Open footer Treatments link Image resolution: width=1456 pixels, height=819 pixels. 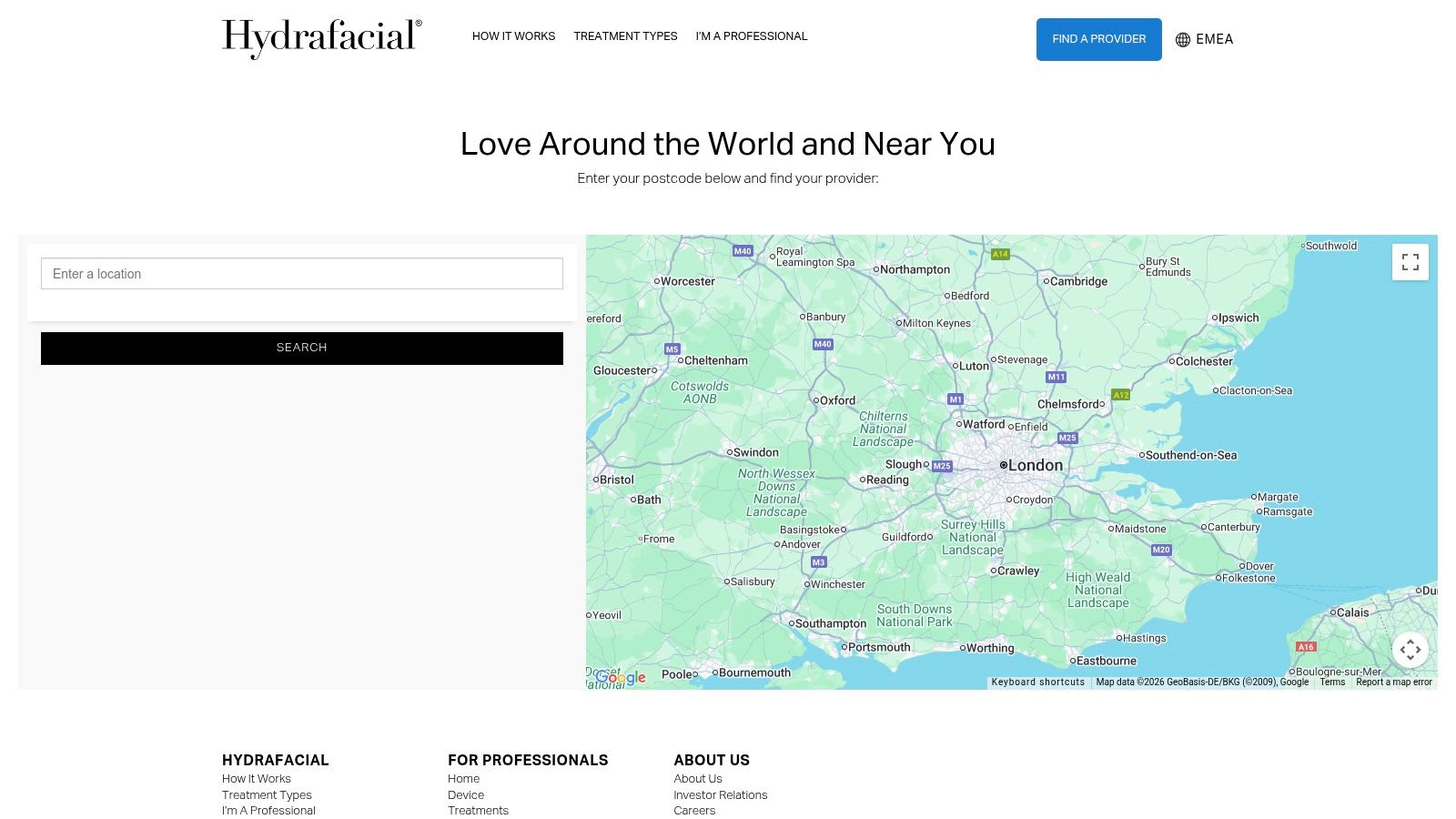point(478,811)
